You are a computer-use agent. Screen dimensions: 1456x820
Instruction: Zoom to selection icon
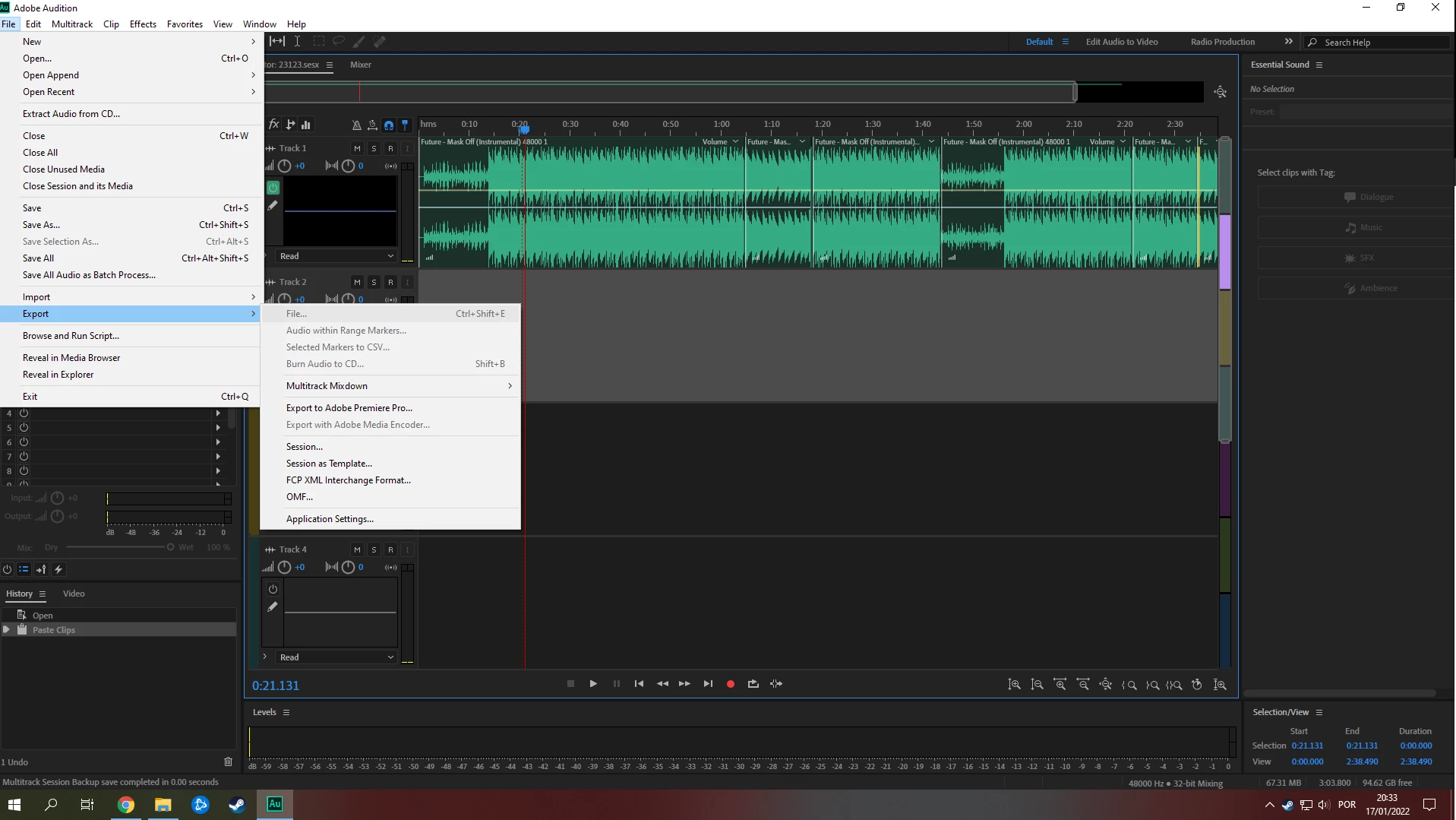pyautogui.click(x=1174, y=685)
